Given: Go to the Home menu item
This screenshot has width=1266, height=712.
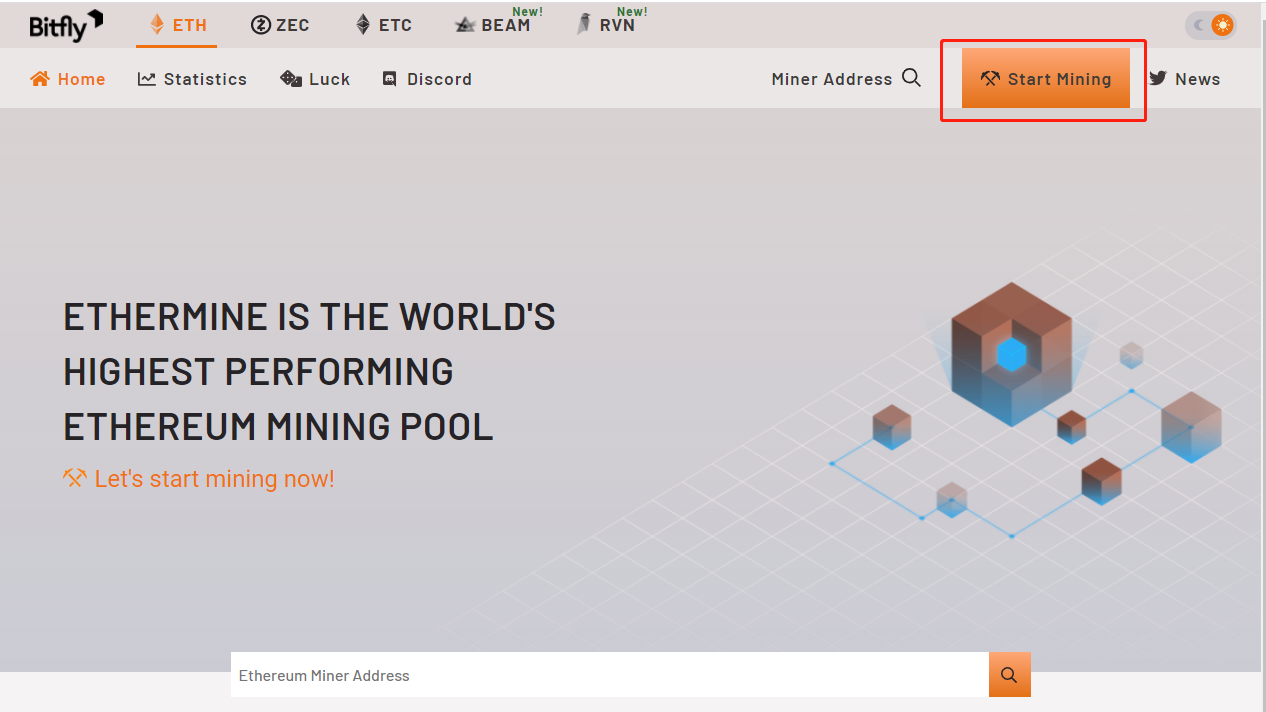Looking at the screenshot, I should 68,79.
